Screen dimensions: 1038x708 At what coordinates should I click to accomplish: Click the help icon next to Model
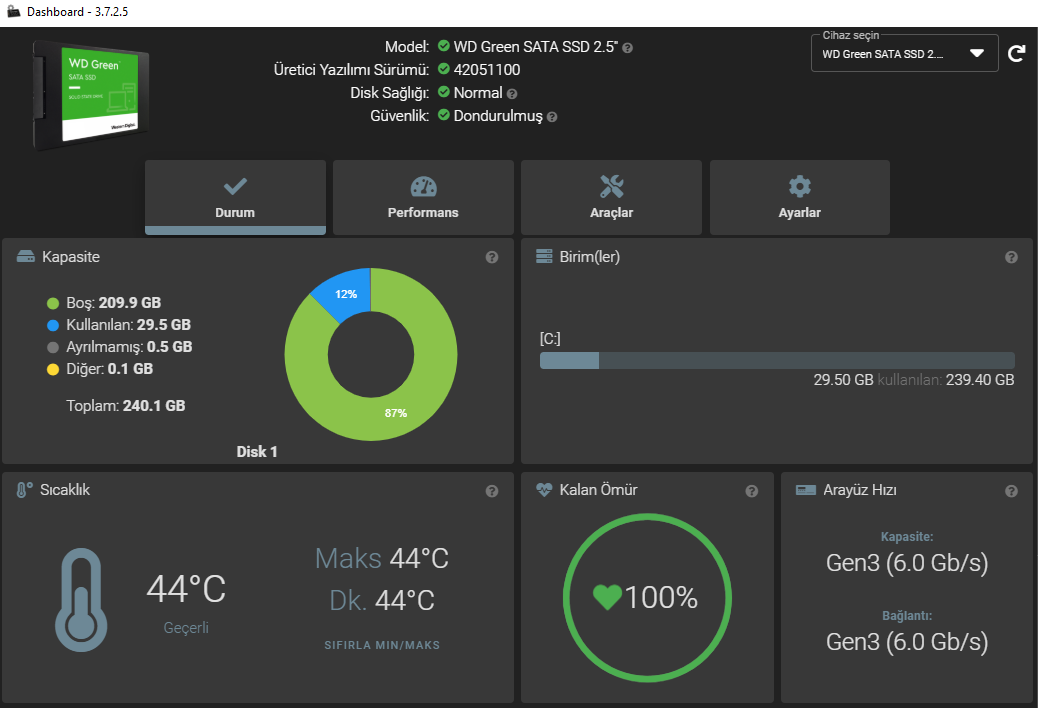[628, 48]
